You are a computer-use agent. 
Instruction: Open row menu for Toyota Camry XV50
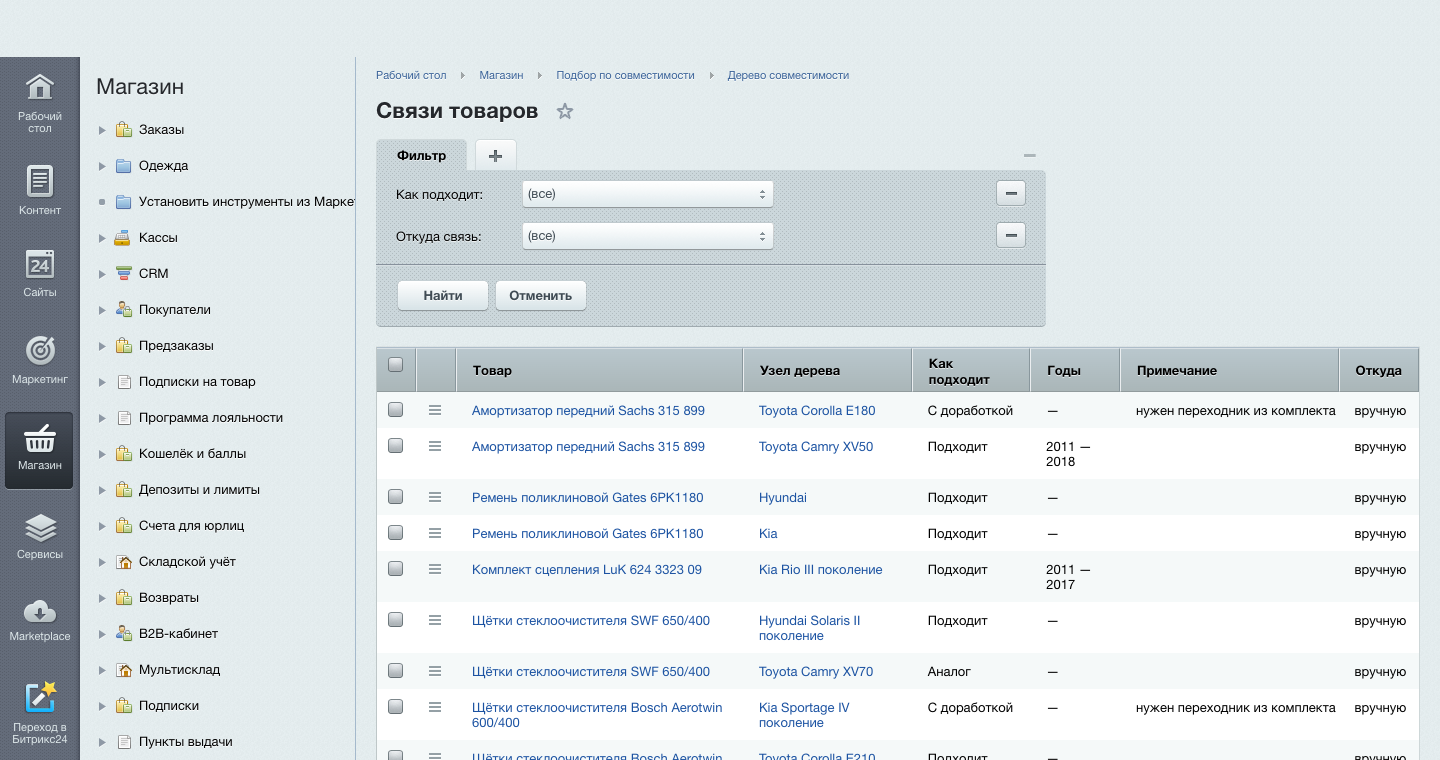click(435, 446)
